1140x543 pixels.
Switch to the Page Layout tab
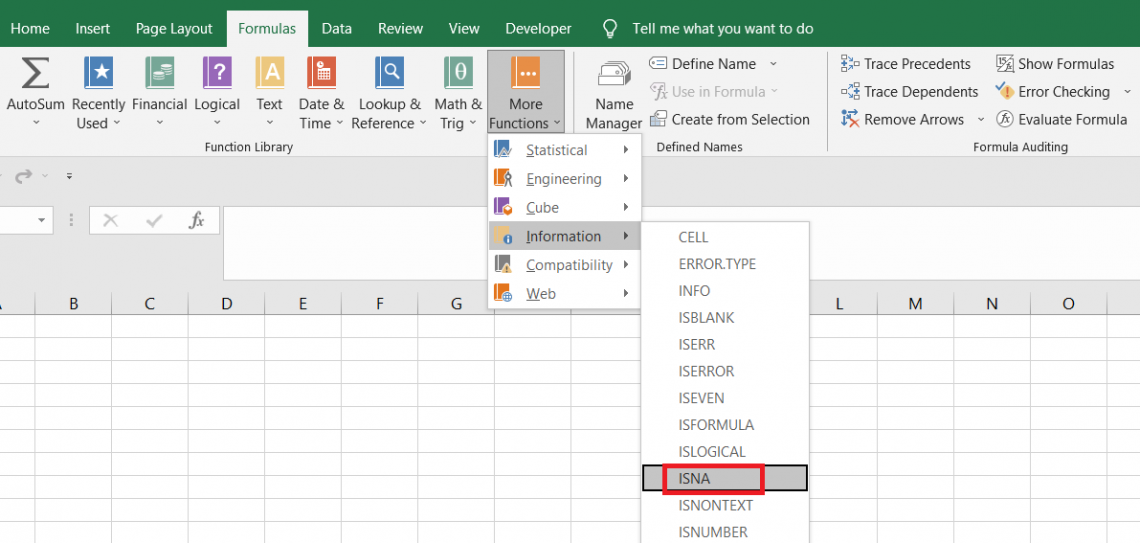174,29
